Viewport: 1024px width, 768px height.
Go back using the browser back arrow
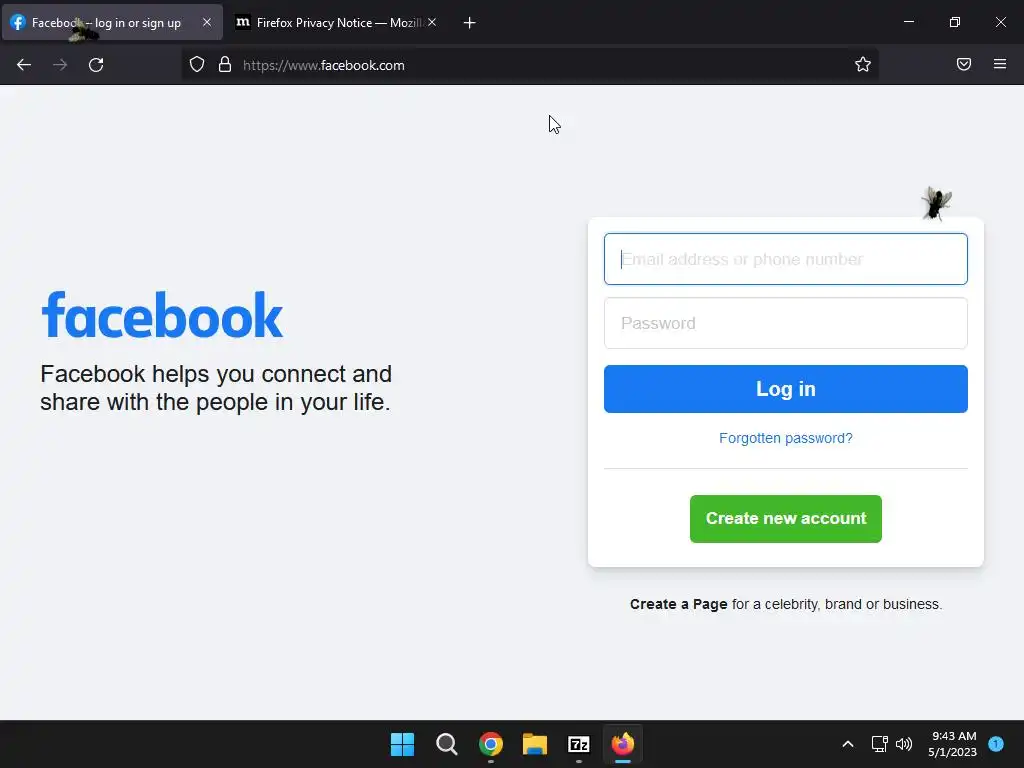click(x=24, y=65)
